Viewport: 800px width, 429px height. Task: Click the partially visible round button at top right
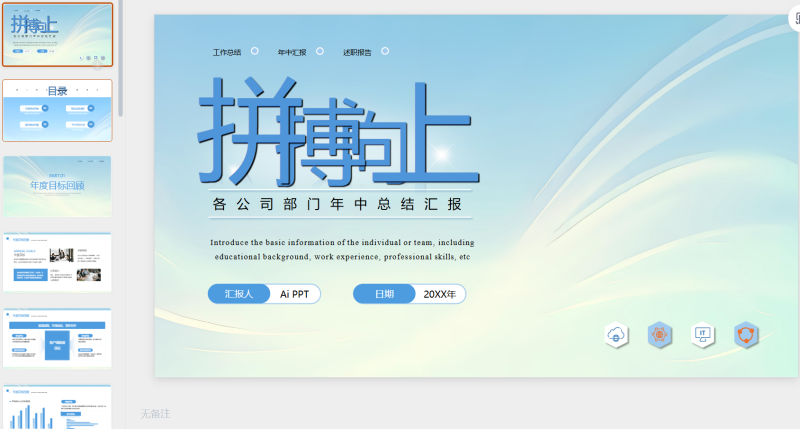coord(794,18)
